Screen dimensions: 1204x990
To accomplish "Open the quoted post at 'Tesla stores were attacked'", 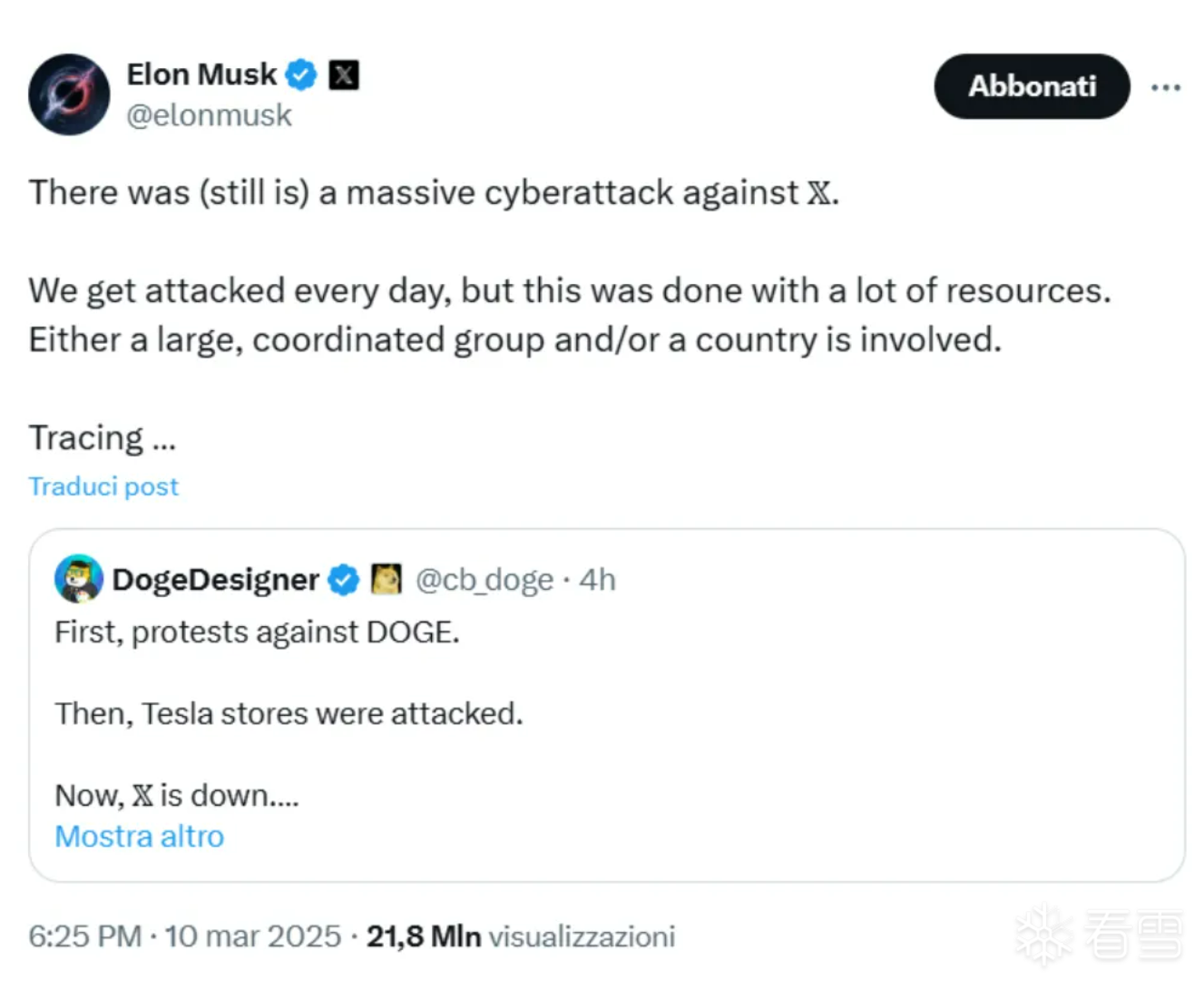I will tap(289, 714).
